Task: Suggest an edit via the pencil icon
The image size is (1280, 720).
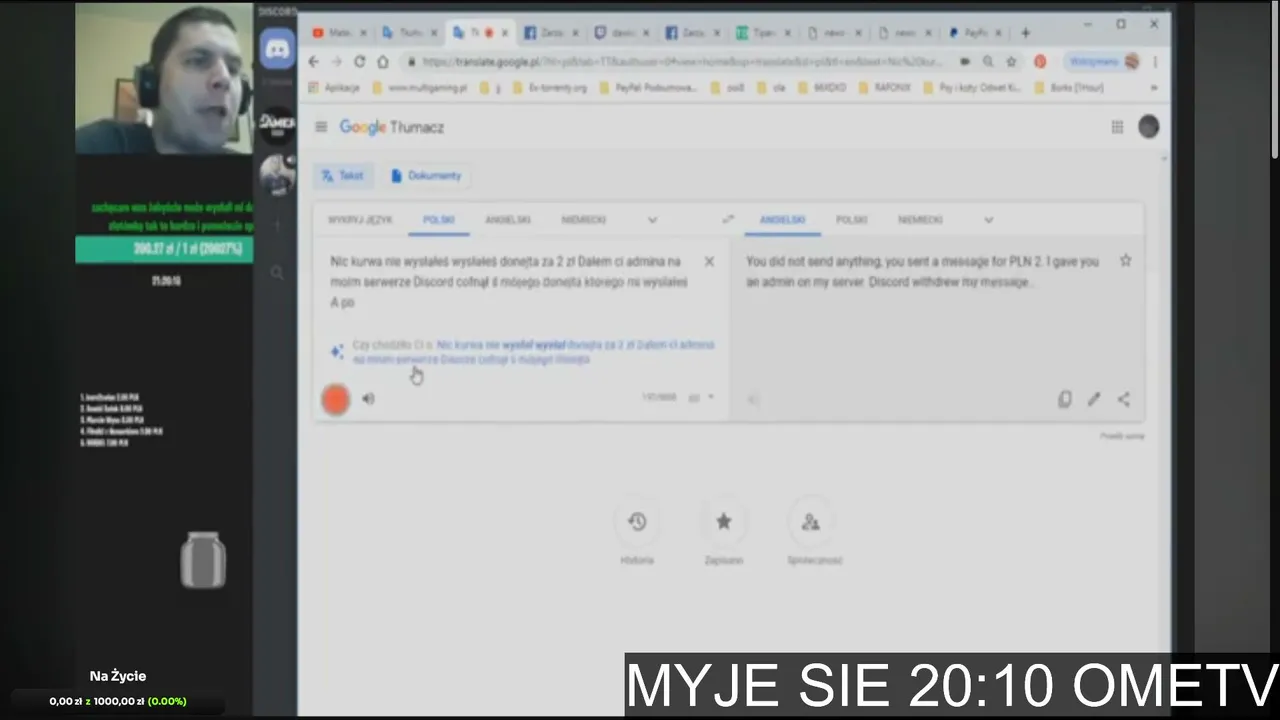Action: click(x=1094, y=399)
